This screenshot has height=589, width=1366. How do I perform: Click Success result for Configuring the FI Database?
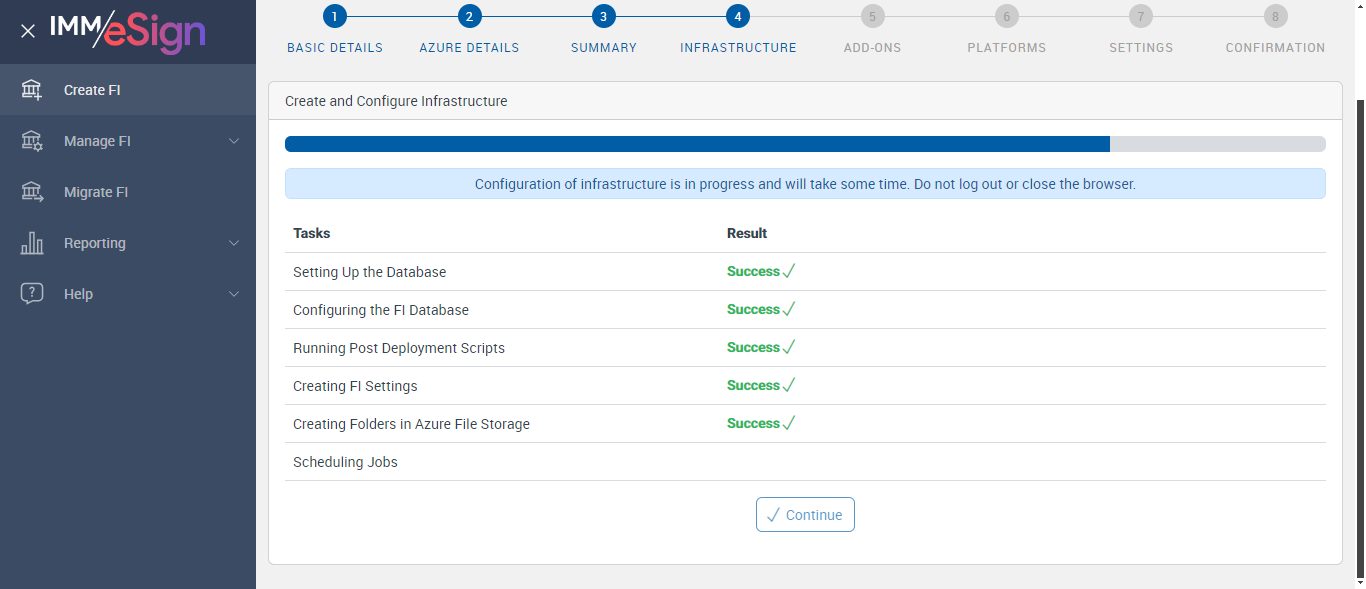pos(761,310)
